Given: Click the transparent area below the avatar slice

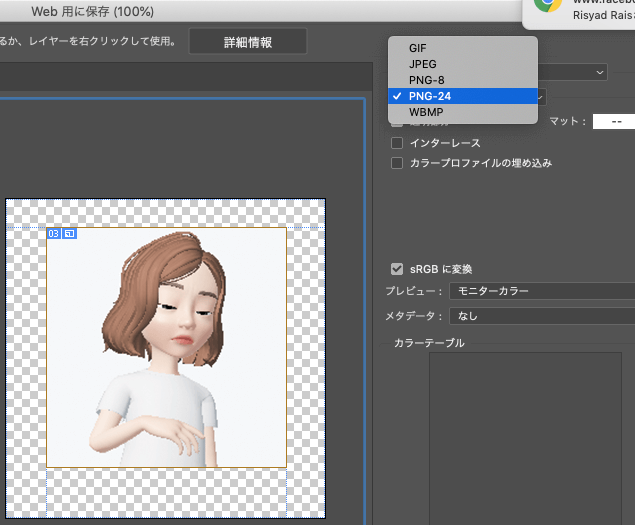Looking at the screenshot, I should (x=166, y=492).
